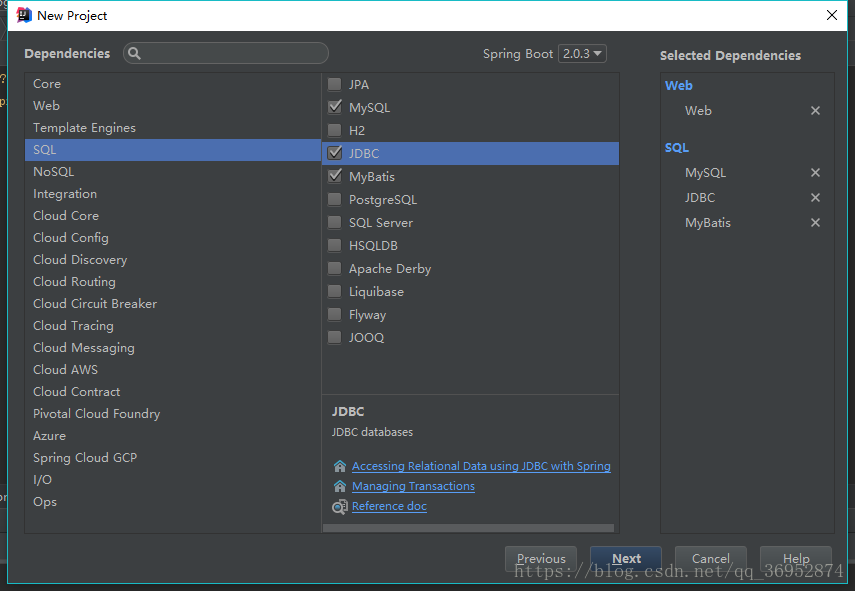
Task: Open the Reference doc link
Action: coord(389,506)
